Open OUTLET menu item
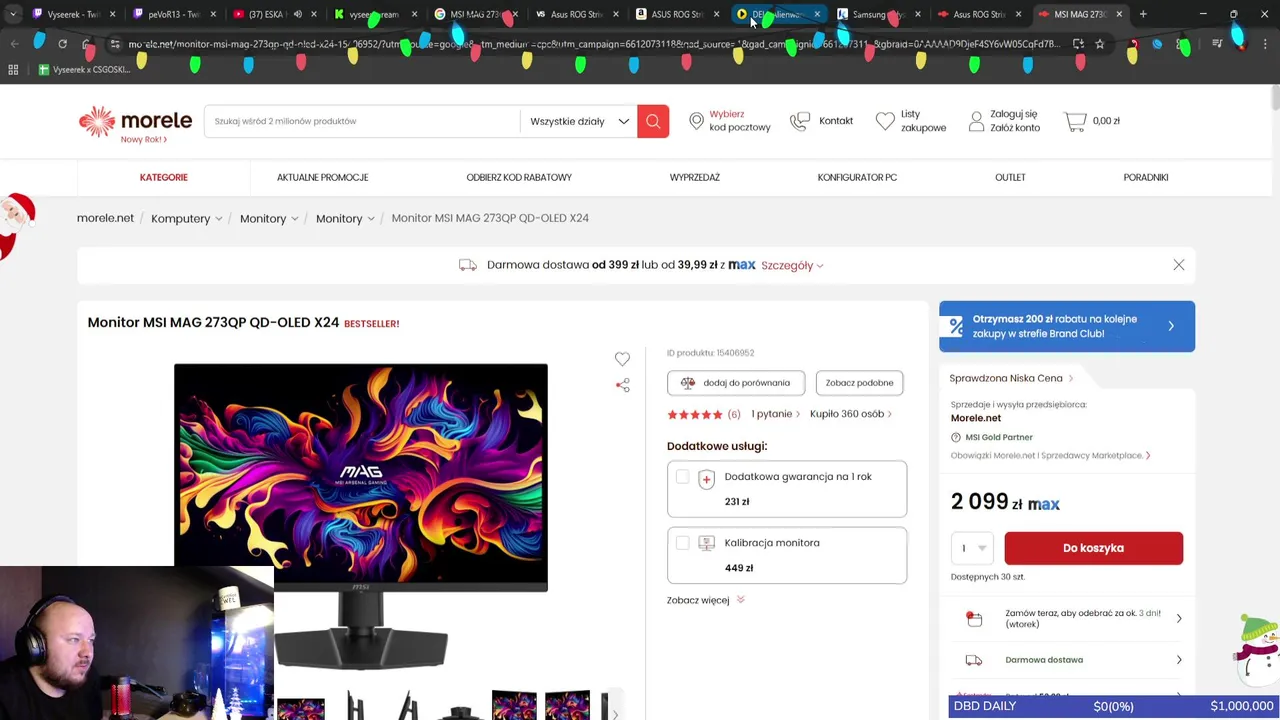Image resolution: width=1280 pixels, height=720 pixels. coord(1010,177)
